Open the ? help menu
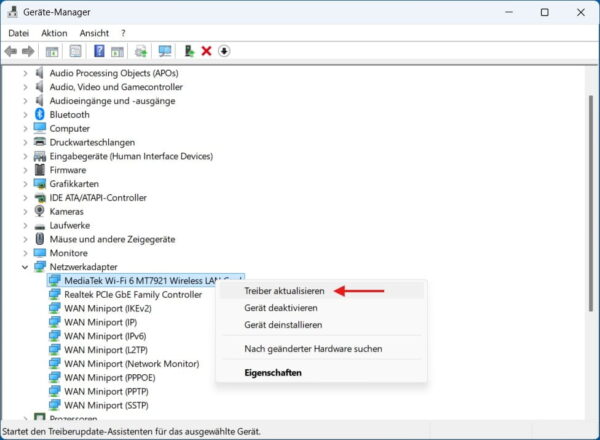 click(123, 33)
